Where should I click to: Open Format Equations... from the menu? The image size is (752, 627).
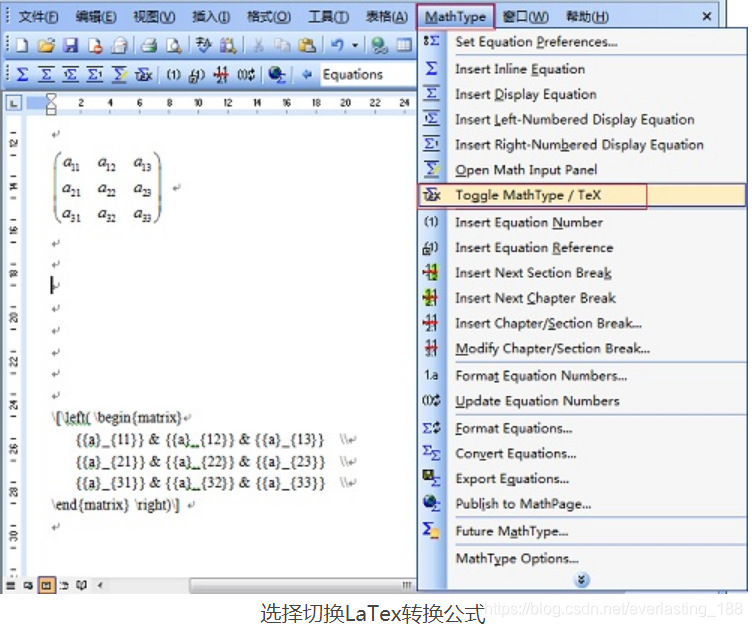(582, 428)
